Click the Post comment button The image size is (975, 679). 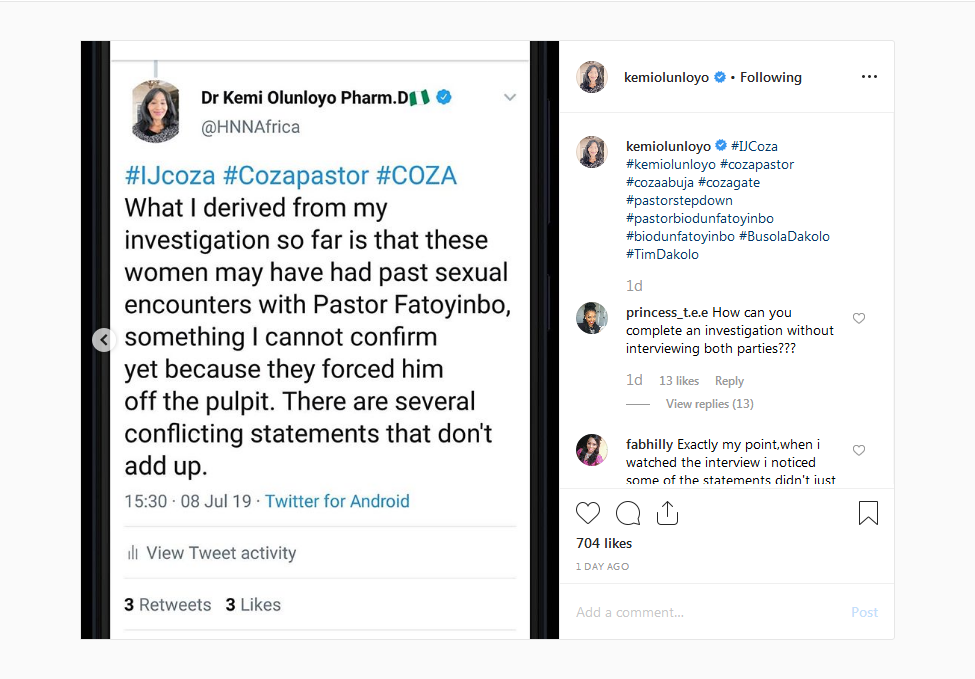pyautogui.click(x=864, y=612)
